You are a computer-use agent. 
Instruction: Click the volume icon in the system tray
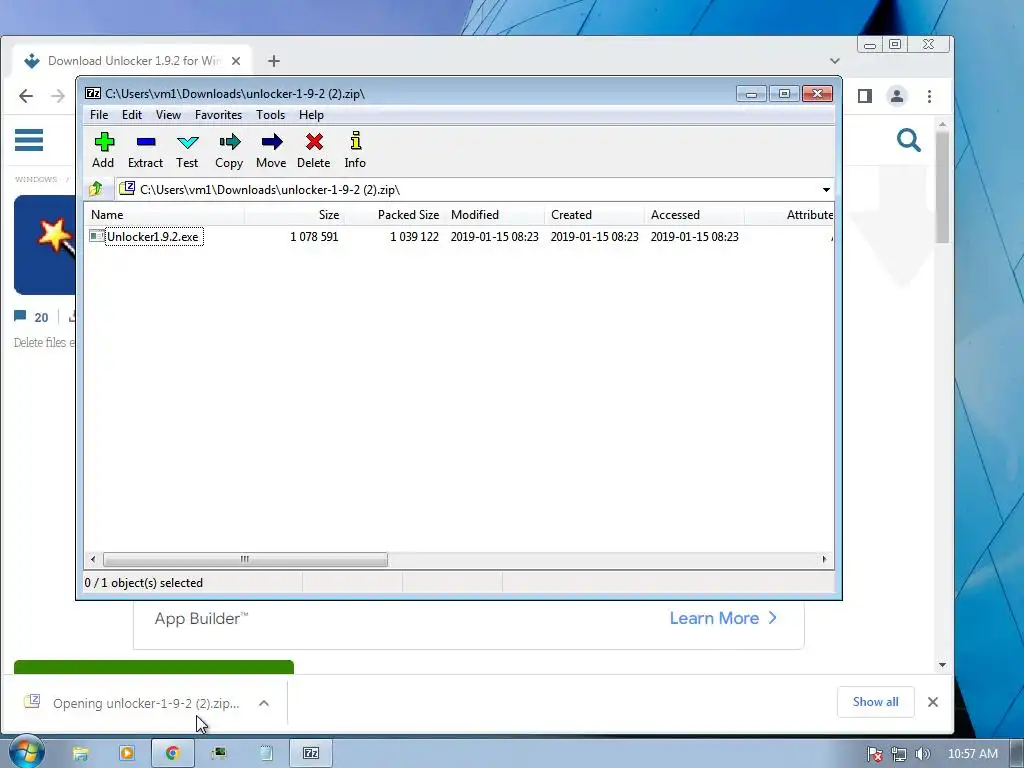[923, 754]
